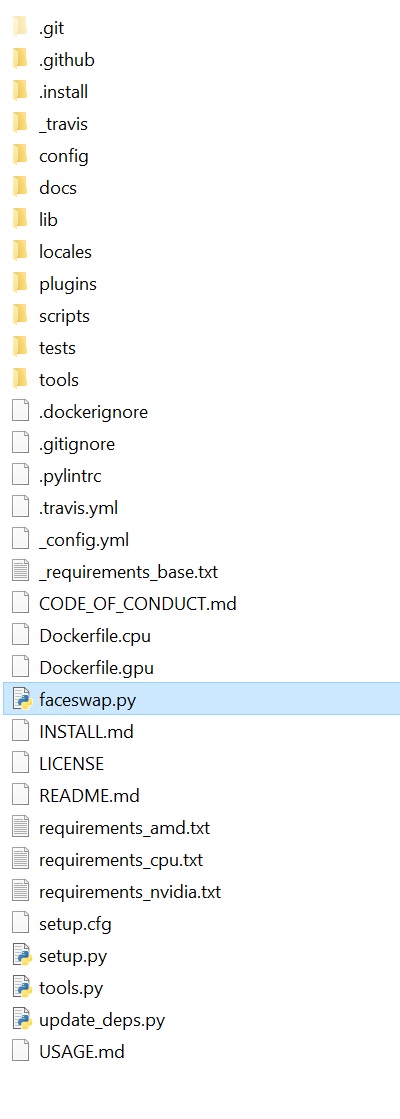The height and width of the screenshot is (1119, 400).
Task: Select the locales folder entry
Action: pyautogui.click(x=52, y=252)
